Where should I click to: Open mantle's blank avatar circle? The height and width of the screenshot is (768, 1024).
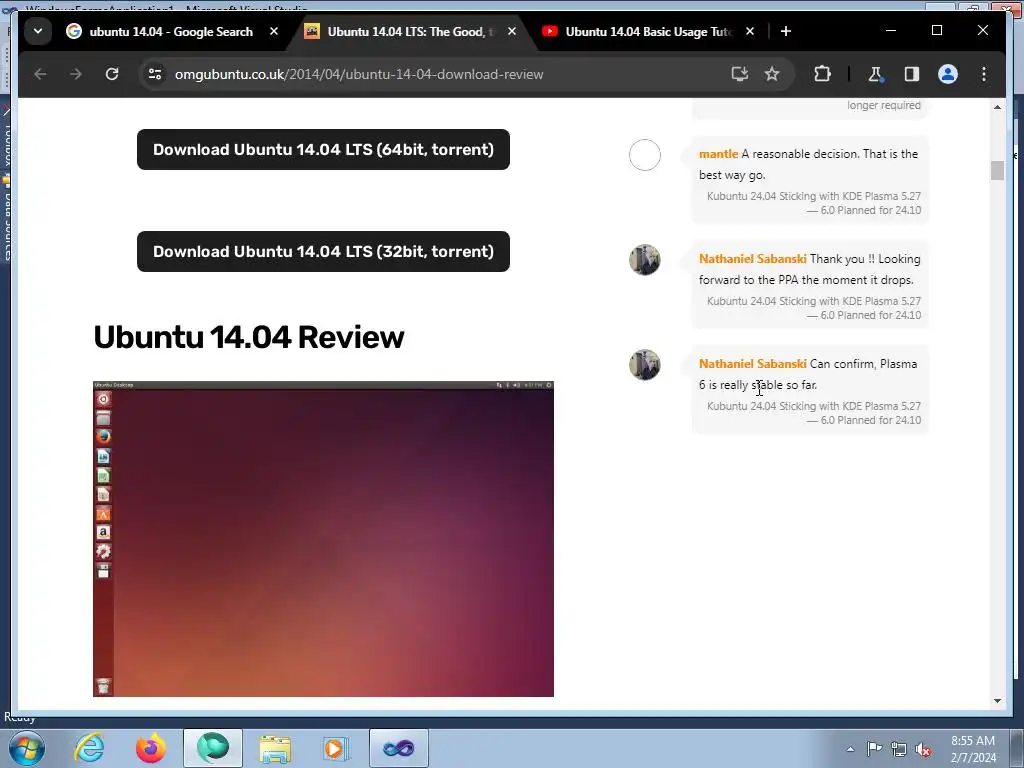pos(645,155)
